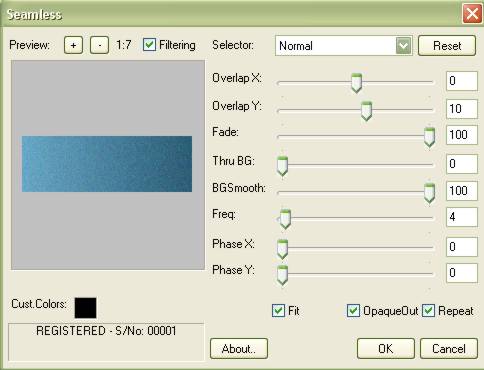Image resolution: width=484 pixels, height=370 pixels.
Task: Toggle the Filtering checkbox
Action: pos(149,45)
